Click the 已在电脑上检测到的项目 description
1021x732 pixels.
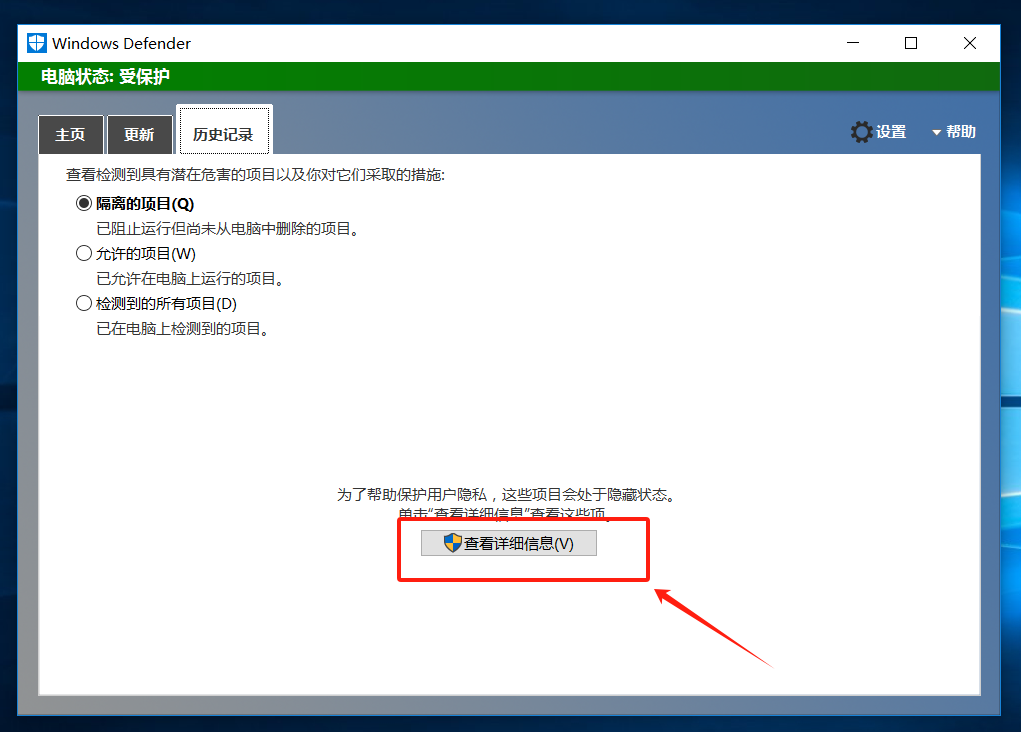click(182, 329)
